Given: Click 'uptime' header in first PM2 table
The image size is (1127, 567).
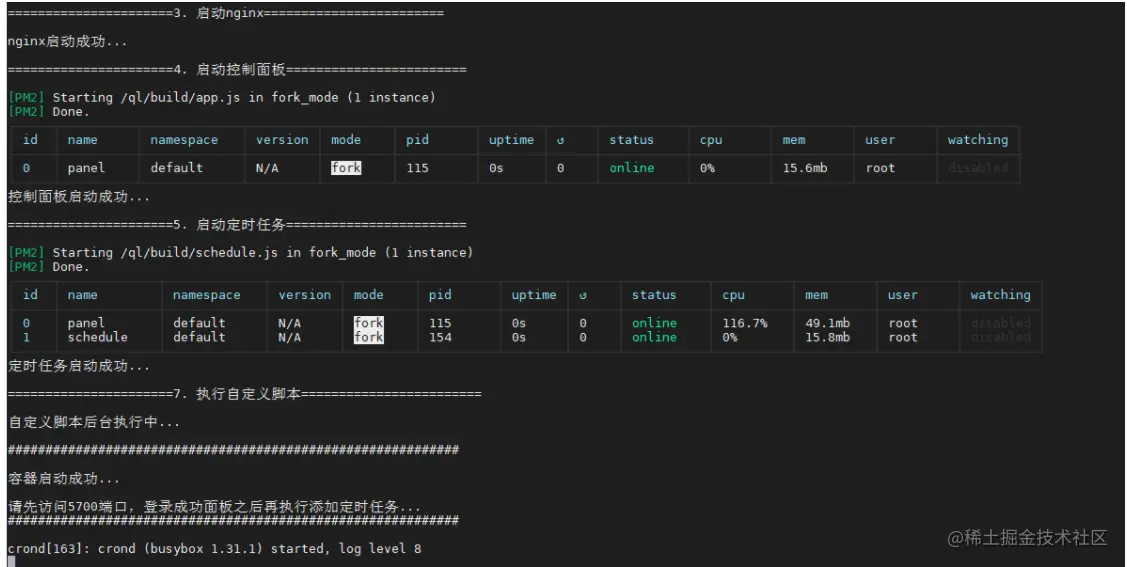Looking at the screenshot, I should (511, 139).
